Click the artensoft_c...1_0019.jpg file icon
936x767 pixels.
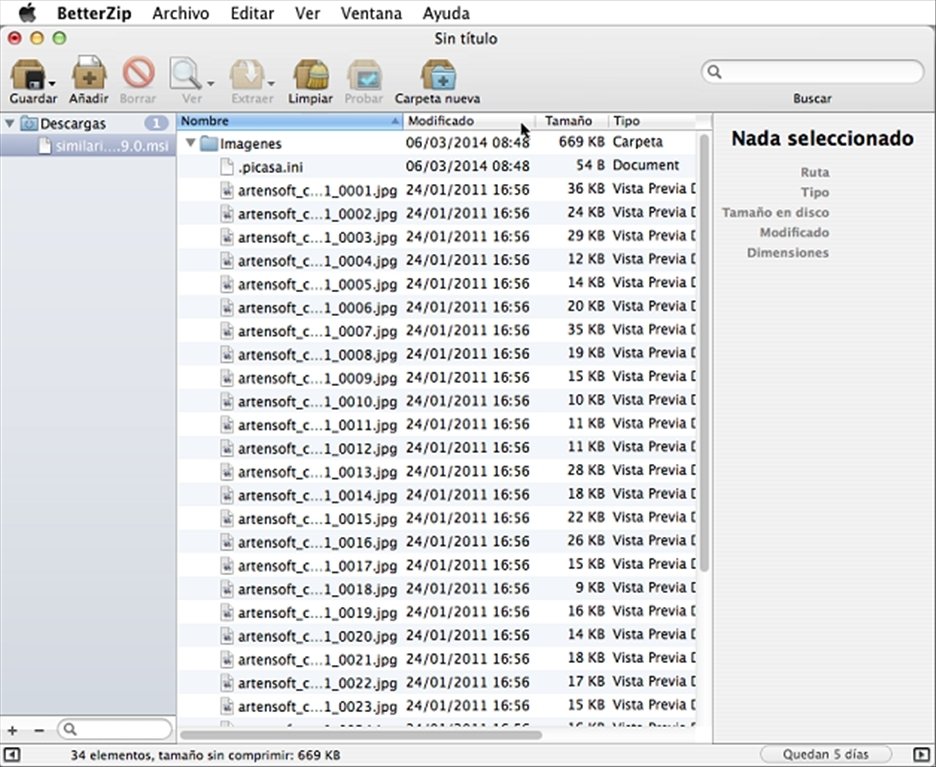(x=227, y=612)
